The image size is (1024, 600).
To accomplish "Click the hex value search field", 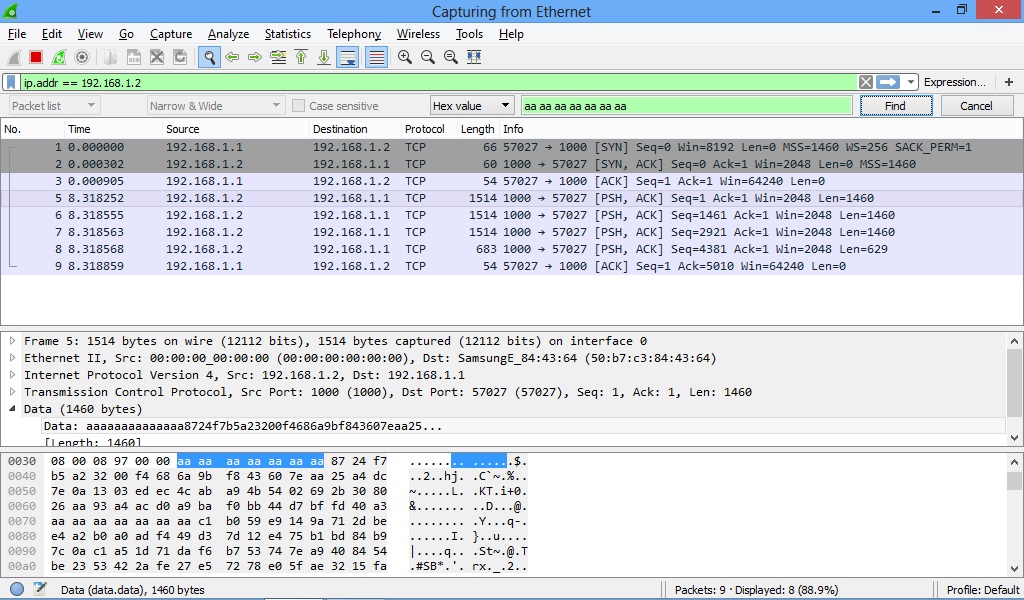I will point(686,106).
